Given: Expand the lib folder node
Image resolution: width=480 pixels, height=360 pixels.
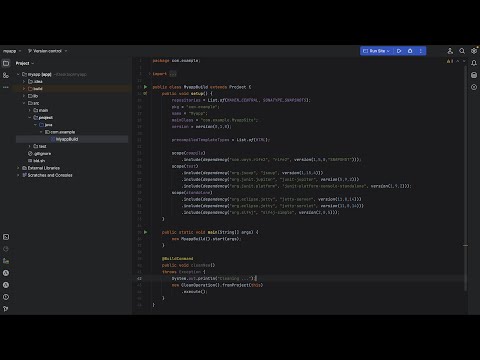Looking at the screenshot, I should (x=24, y=96).
